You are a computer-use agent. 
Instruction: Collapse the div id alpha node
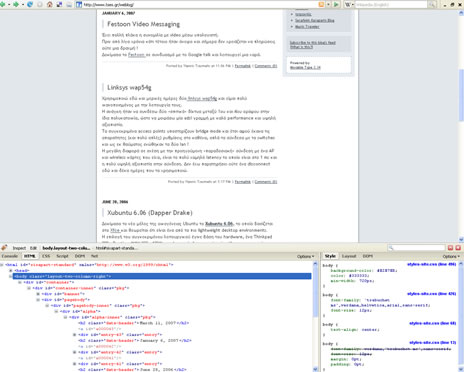56,311
